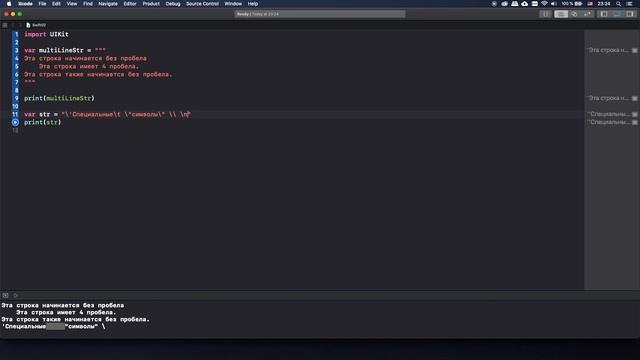Image resolution: width=640 pixels, height=360 pixels.
Task: Open the Product menu
Action: (151, 4)
